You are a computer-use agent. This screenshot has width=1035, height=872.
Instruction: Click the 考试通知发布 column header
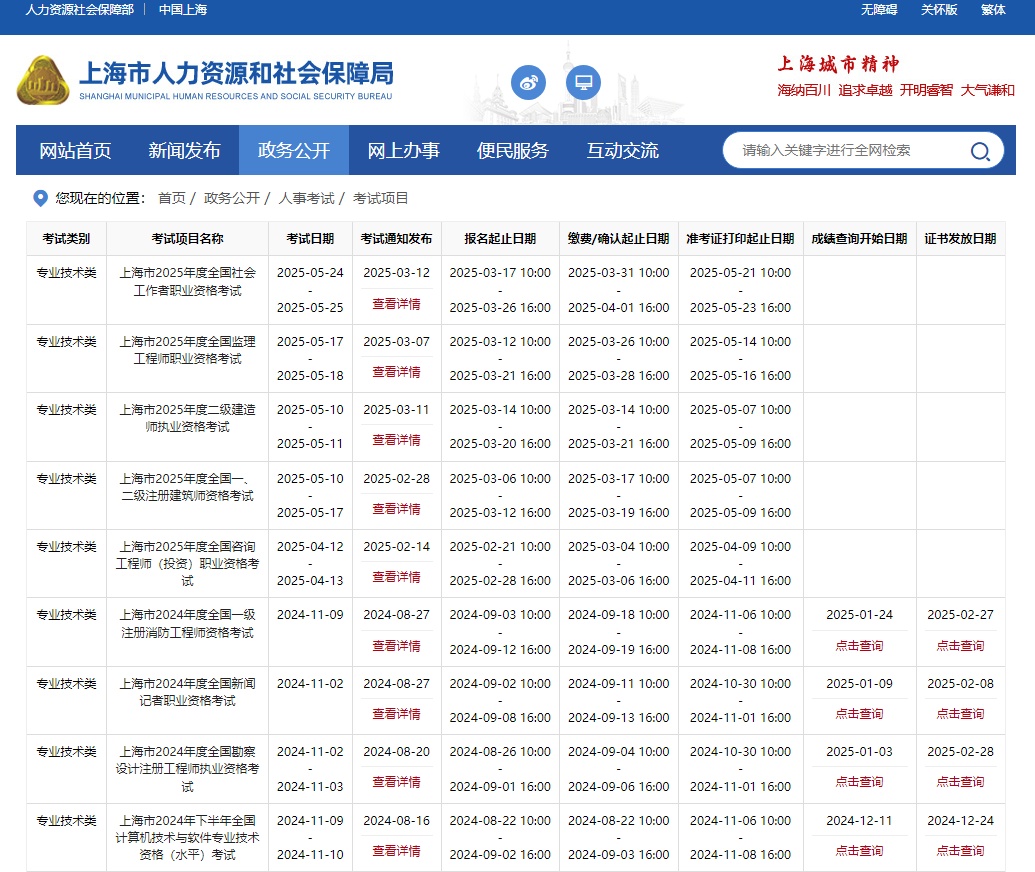[x=396, y=239]
